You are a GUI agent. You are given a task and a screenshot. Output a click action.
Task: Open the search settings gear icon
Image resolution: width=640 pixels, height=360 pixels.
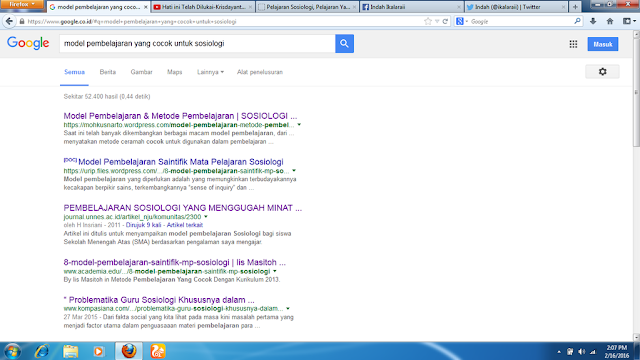pyautogui.click(x=602, y=72)
